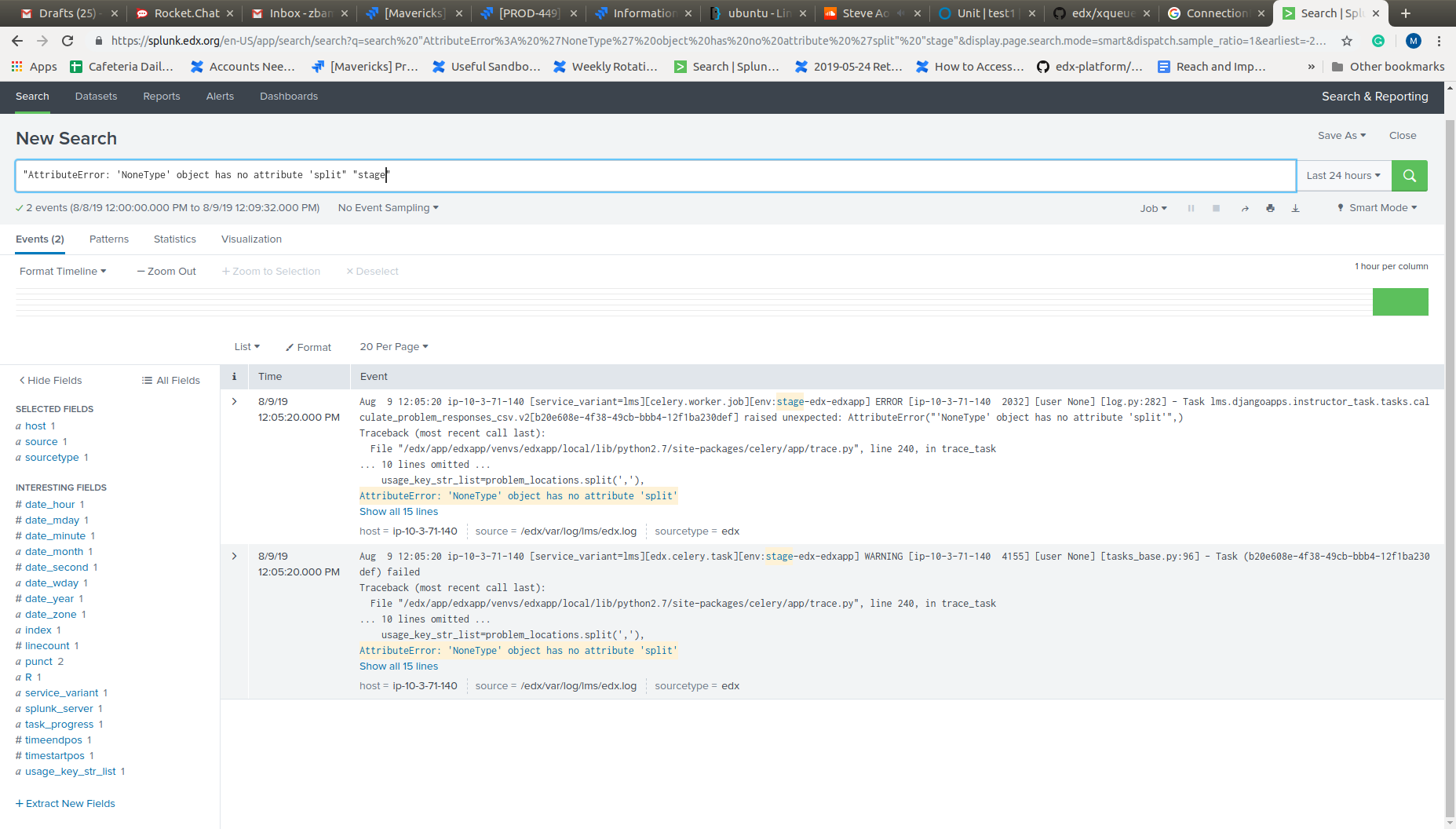The image size is (1456, 829).
Task: Open Chrome menu with three dots
Action: [1439, 41]
